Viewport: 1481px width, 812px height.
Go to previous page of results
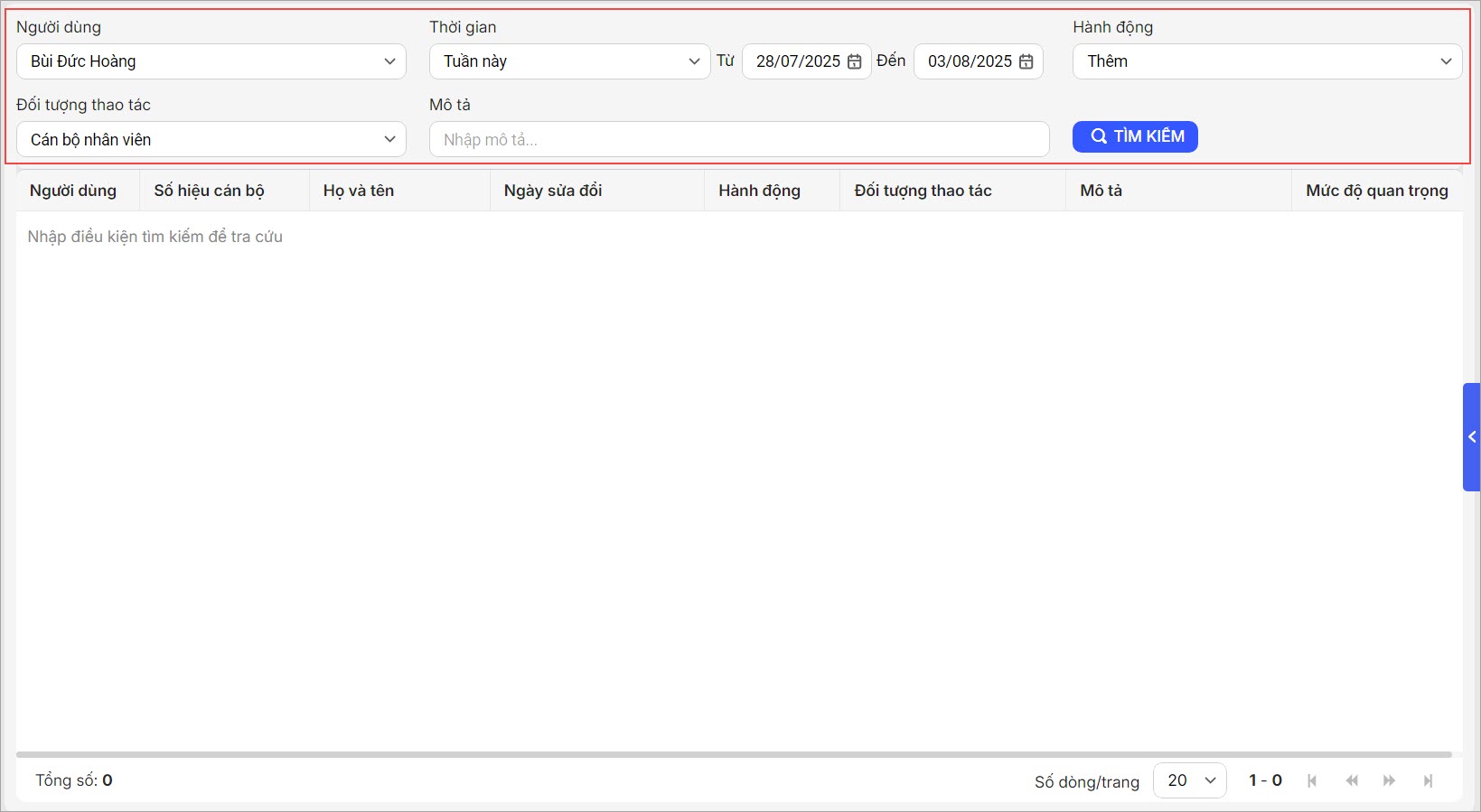tap(1352, 780)
